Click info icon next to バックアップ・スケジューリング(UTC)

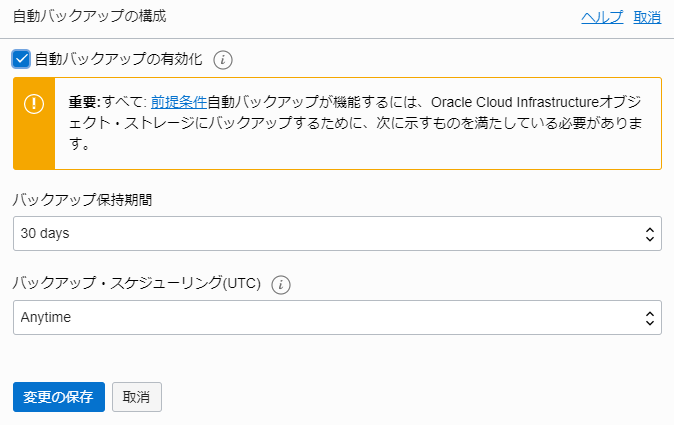(x=281, y=284)
